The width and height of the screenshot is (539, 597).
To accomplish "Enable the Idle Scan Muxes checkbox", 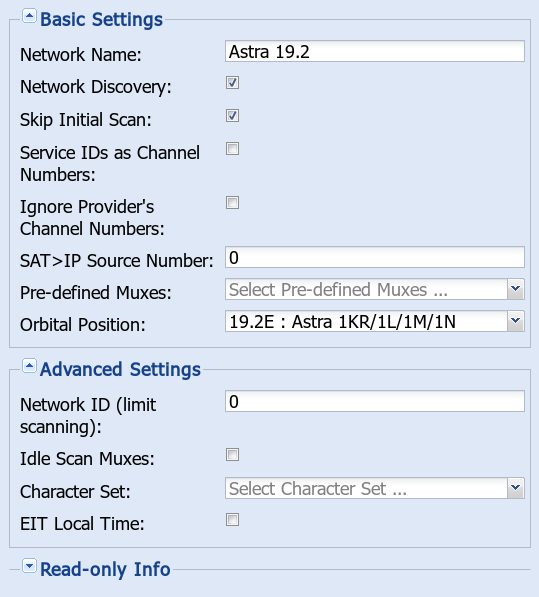I will click(232, 454).
